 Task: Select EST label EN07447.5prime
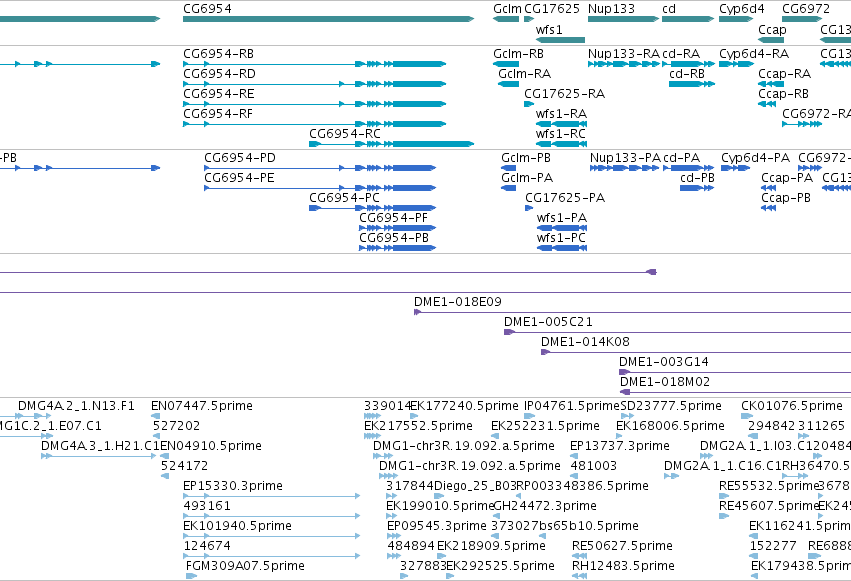[202, 406]
